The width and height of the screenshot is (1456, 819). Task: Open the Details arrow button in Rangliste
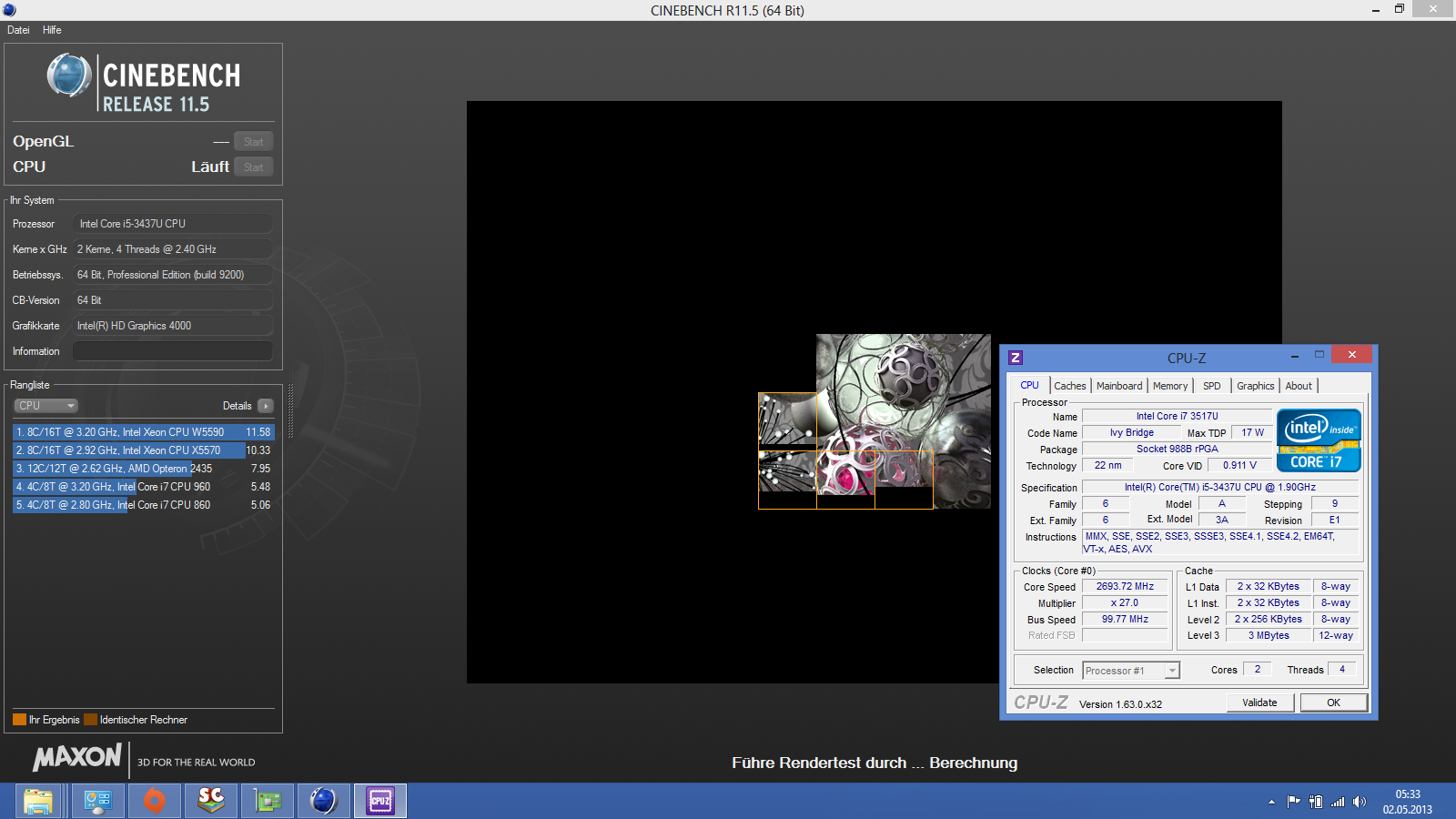pos(265,406)
